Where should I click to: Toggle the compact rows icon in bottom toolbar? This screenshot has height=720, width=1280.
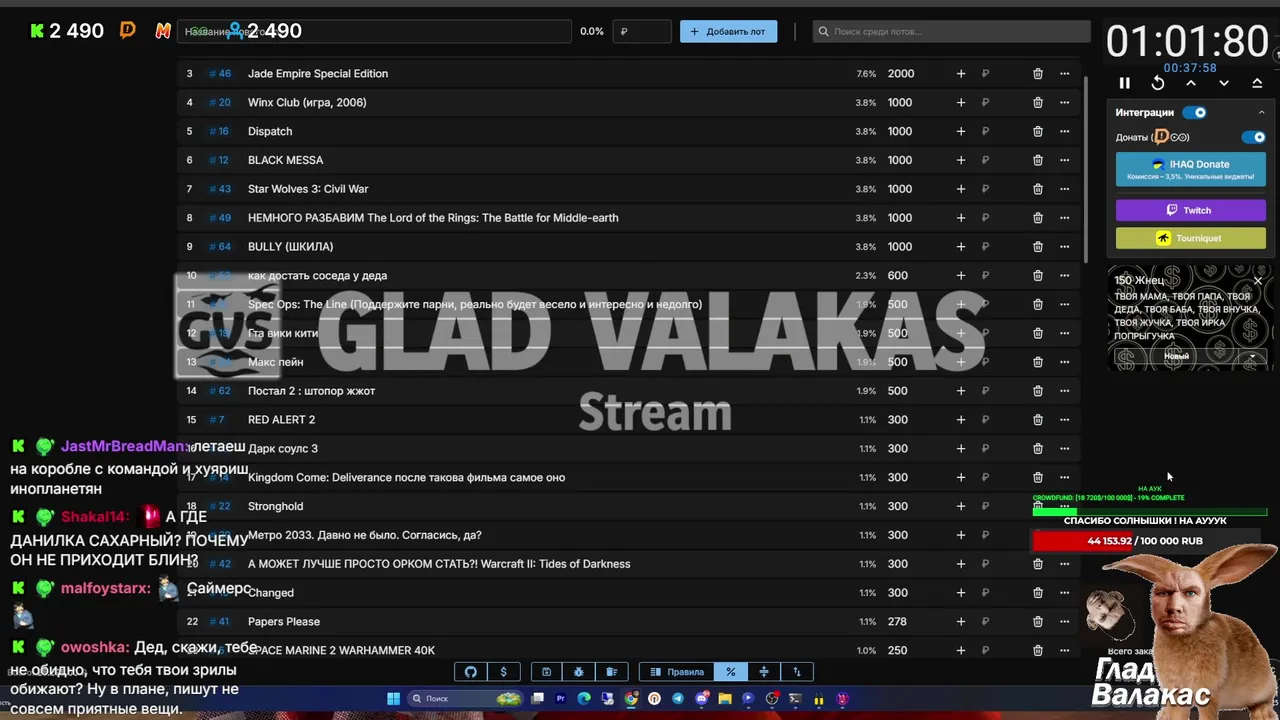(x=764, y=672)
